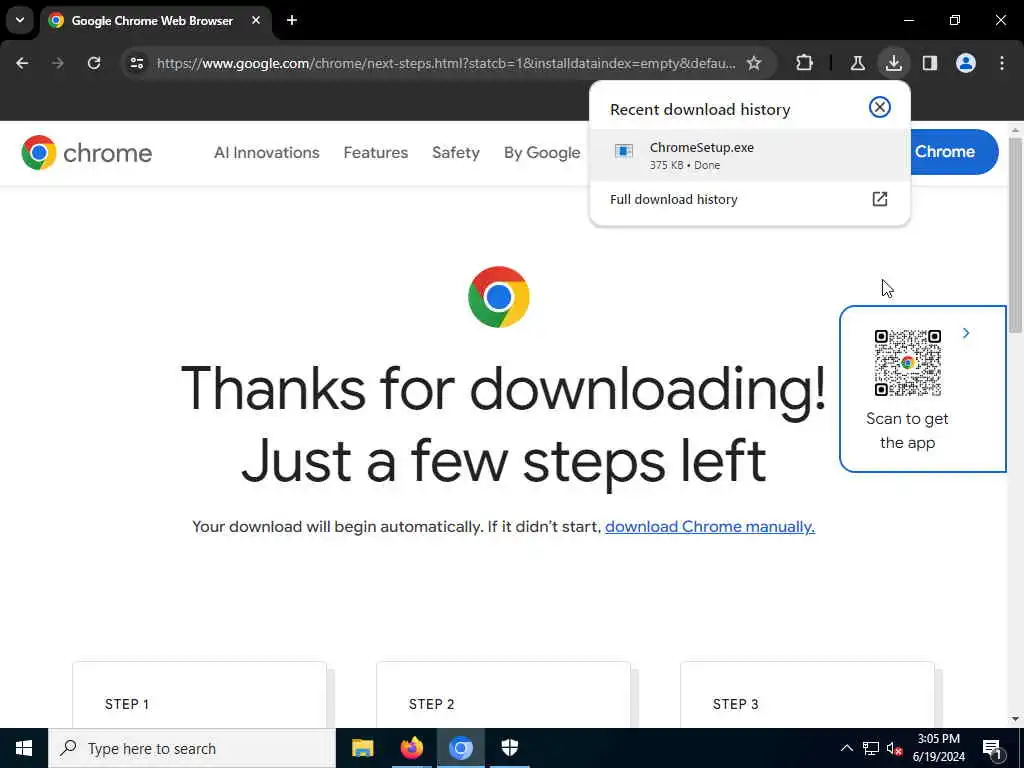Open ChromeSetup.exe from download list
The height and width of the screenshot is (768, 1024).
tap(749, 155)
